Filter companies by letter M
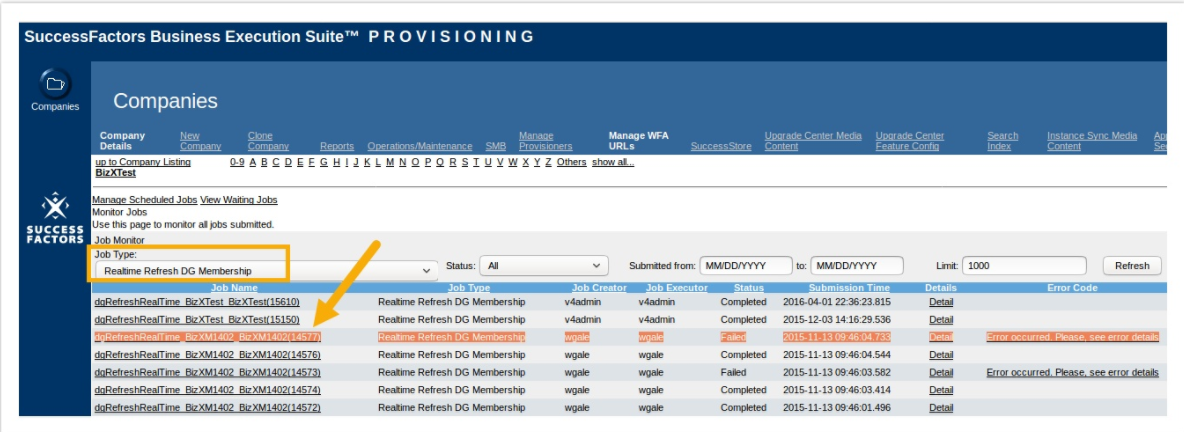Screen dimensions: 1184x432 pyautogui.click(x=390, y=162)
